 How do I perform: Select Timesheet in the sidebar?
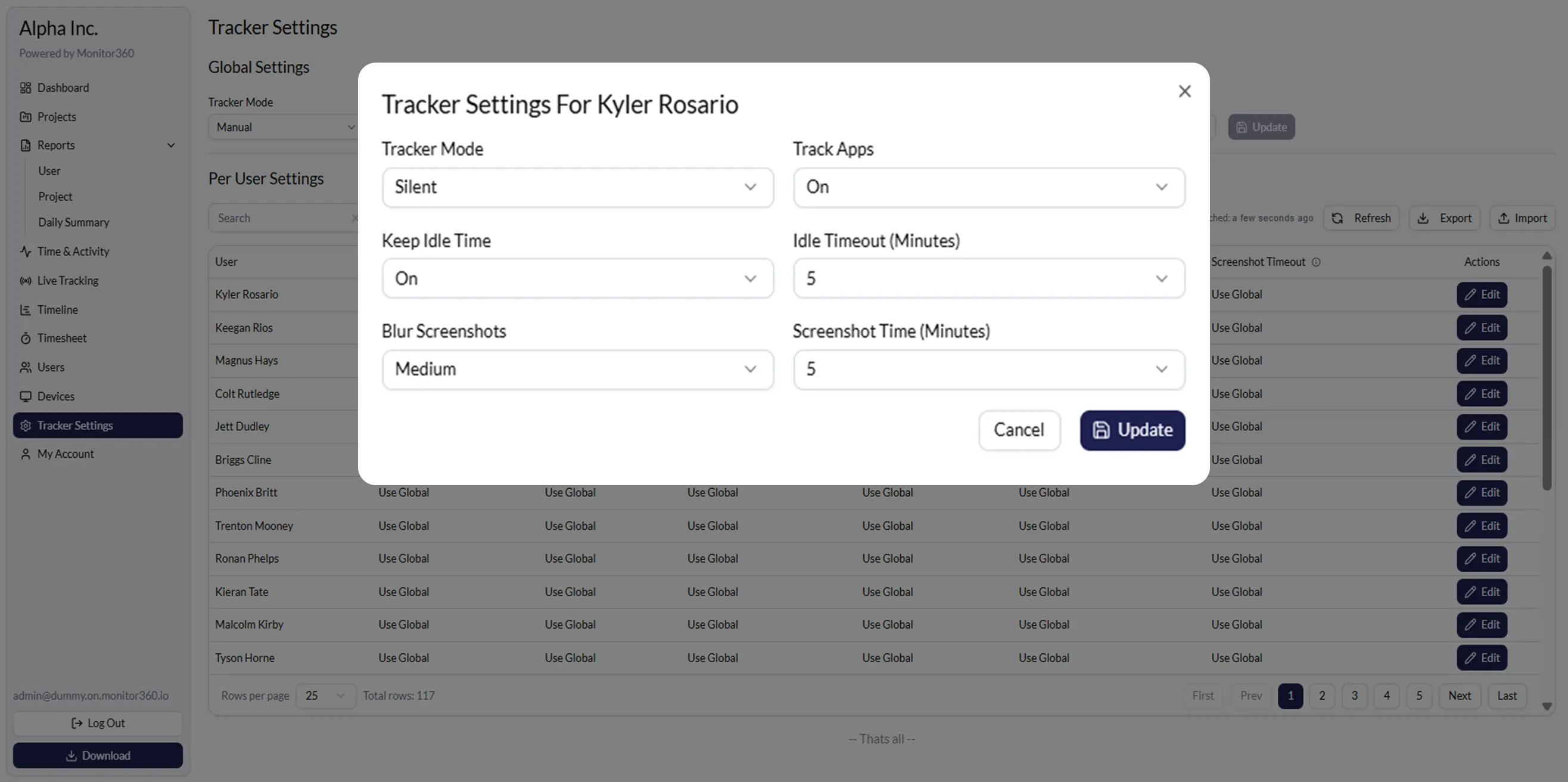tap(61, 337)
